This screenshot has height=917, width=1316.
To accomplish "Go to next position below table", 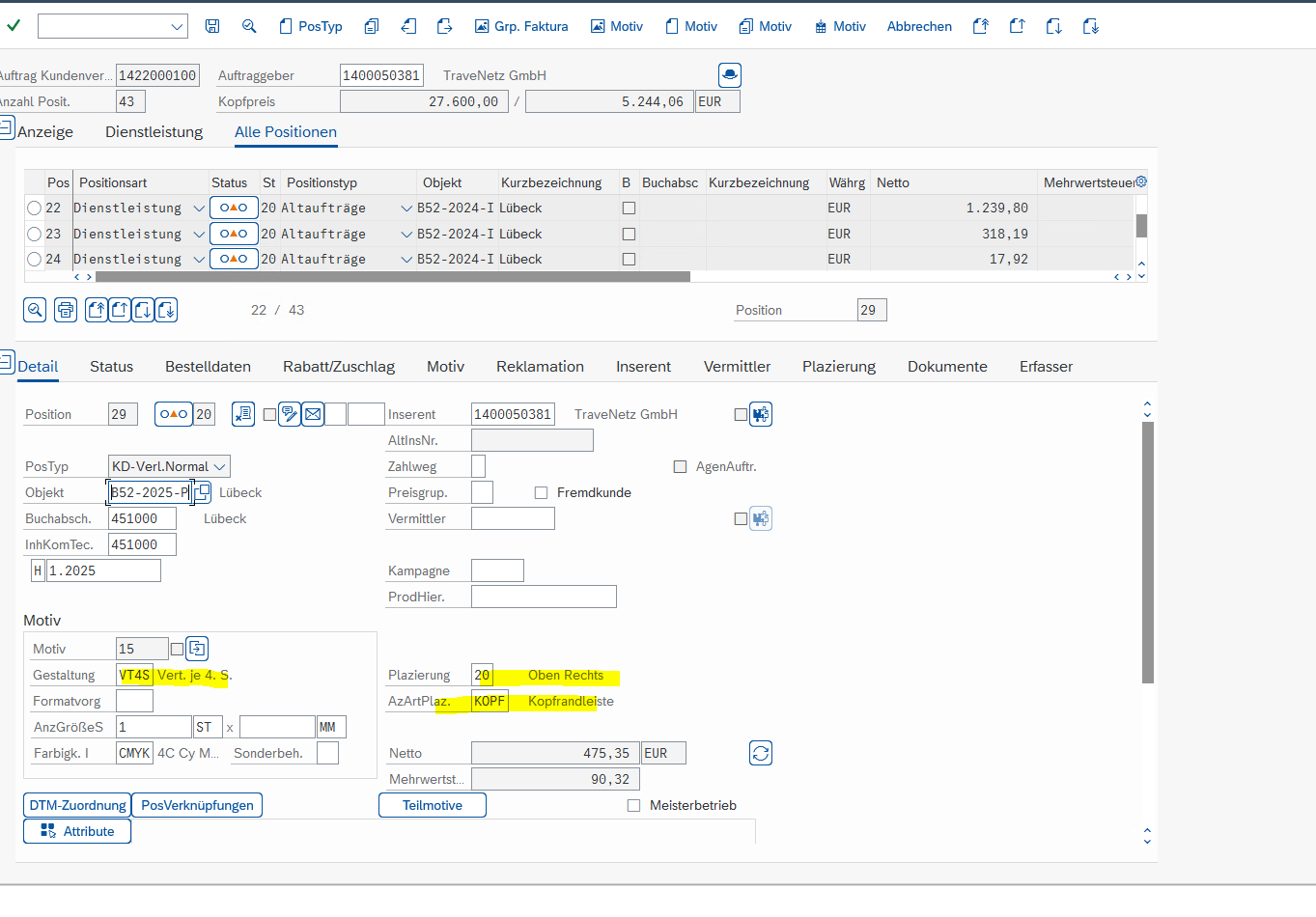I will pos(143,310).
